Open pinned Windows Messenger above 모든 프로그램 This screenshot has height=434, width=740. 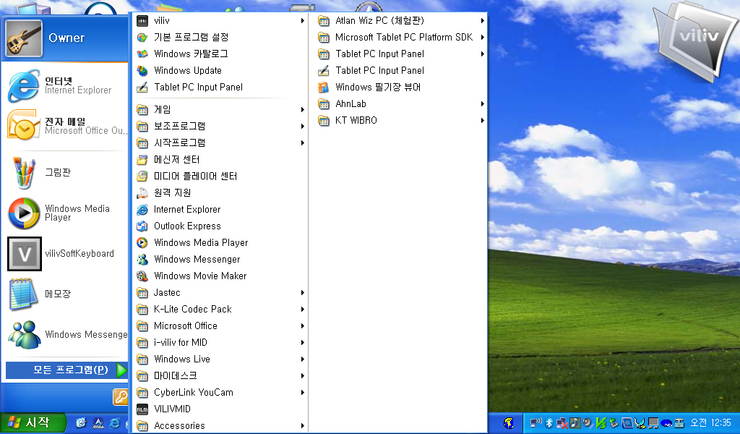[x=24, y=334]
